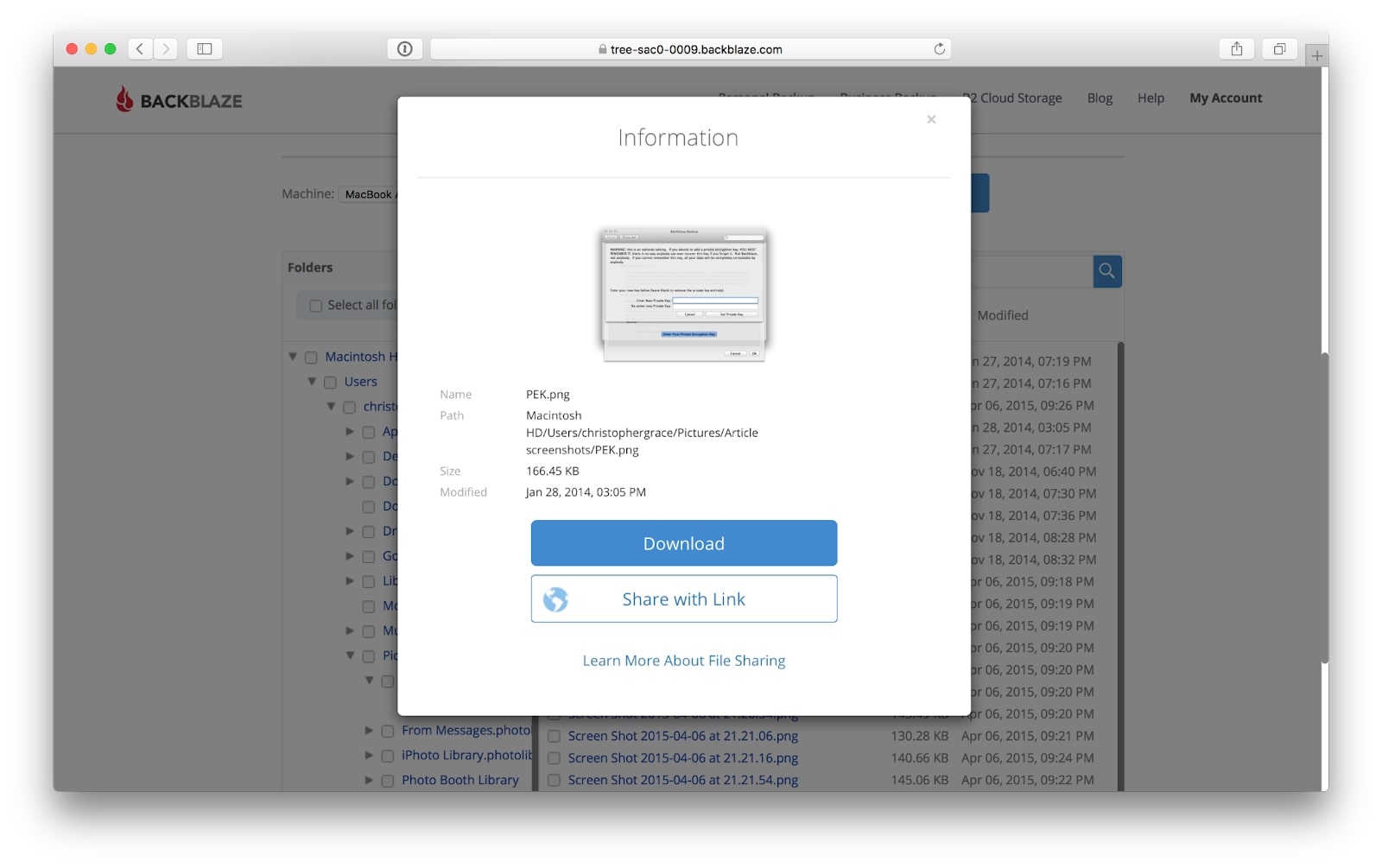1382x868 pixels.
Task: Click the Backblaze flame logo
Action: [124, 99]
